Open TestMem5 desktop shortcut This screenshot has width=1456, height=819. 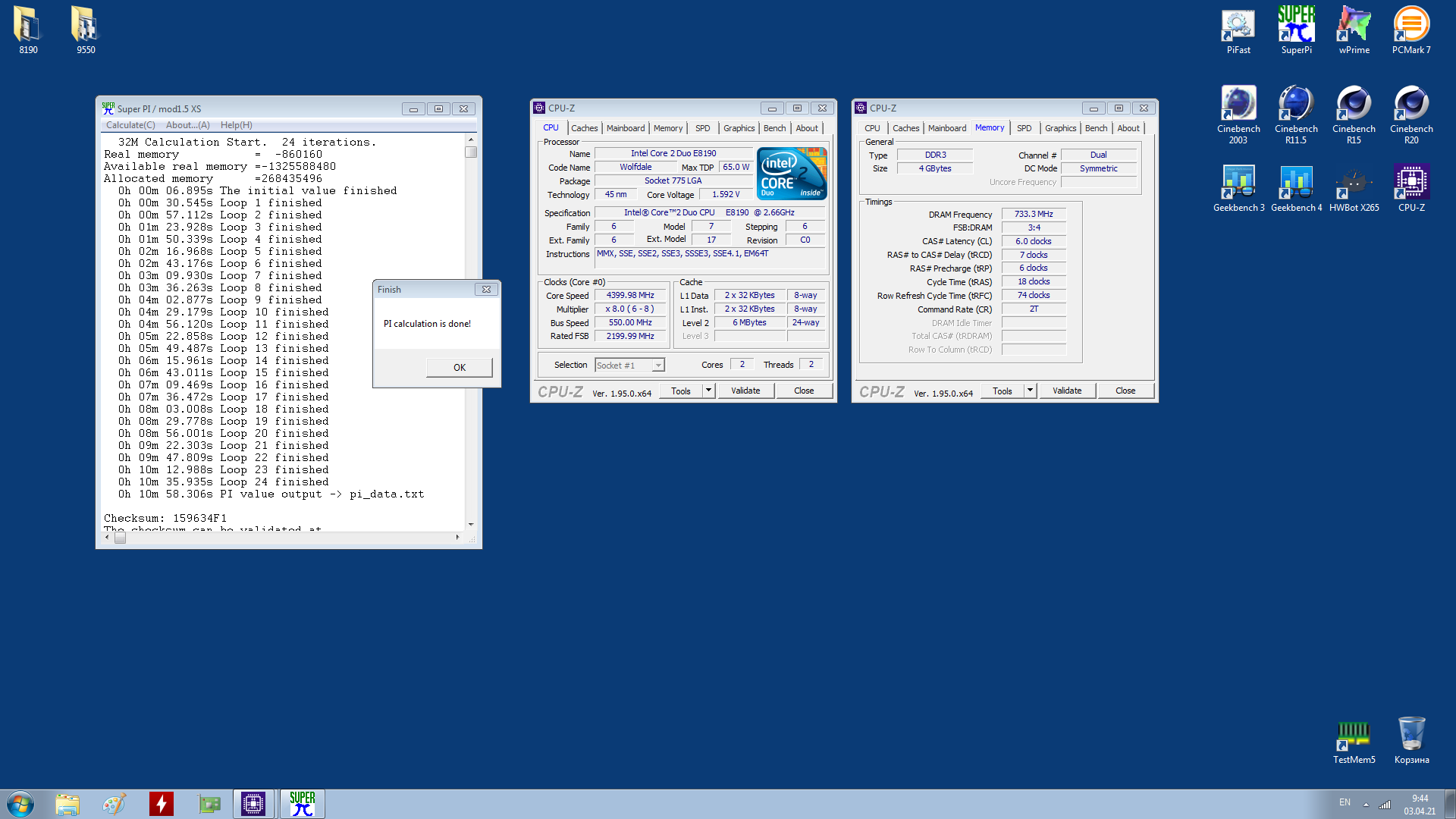(x=1354, y=740)
